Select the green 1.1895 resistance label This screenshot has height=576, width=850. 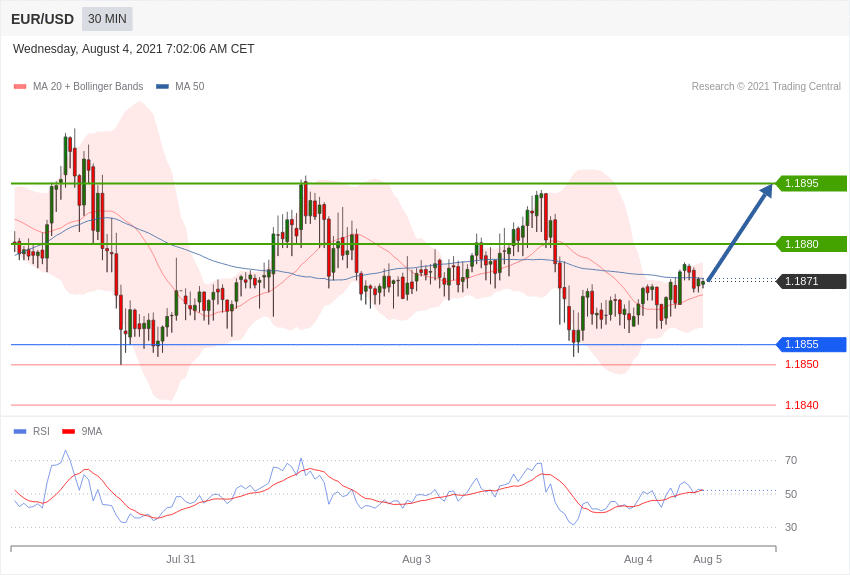812,183
